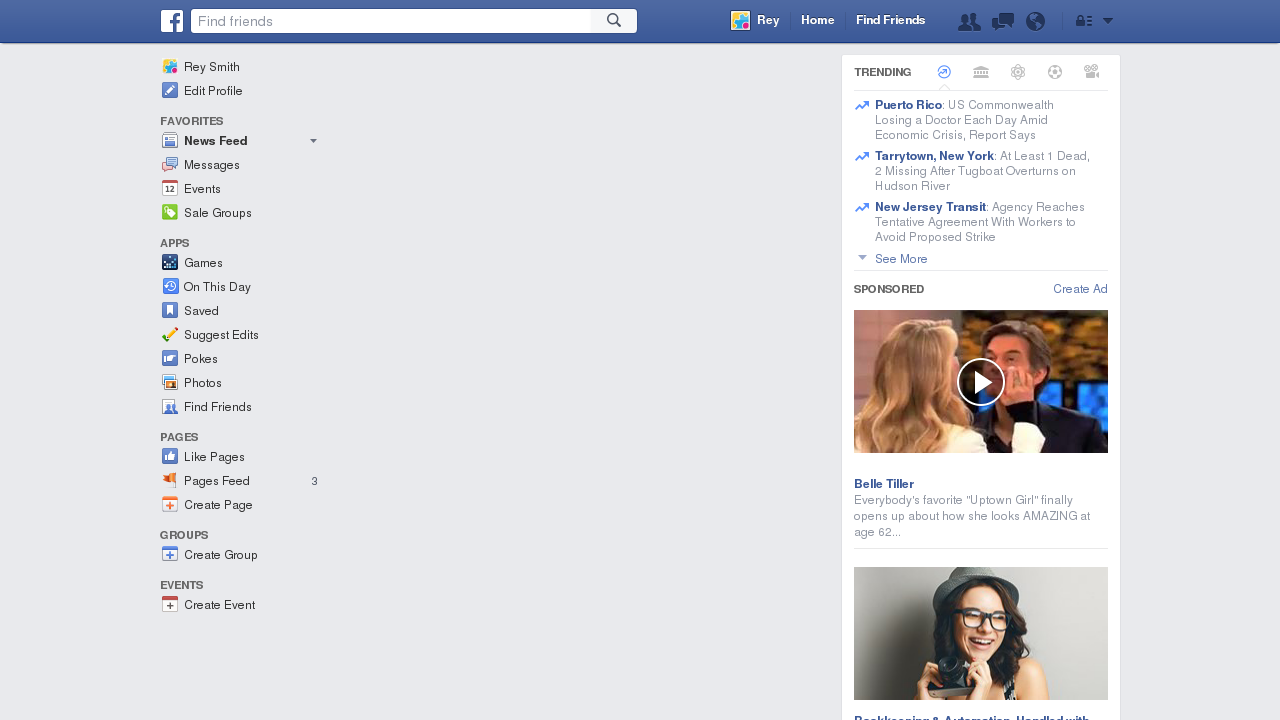The height and width of the screenshot is (720, 1280).
Task: Click the Find friends search field
Action: click(391, 21)
